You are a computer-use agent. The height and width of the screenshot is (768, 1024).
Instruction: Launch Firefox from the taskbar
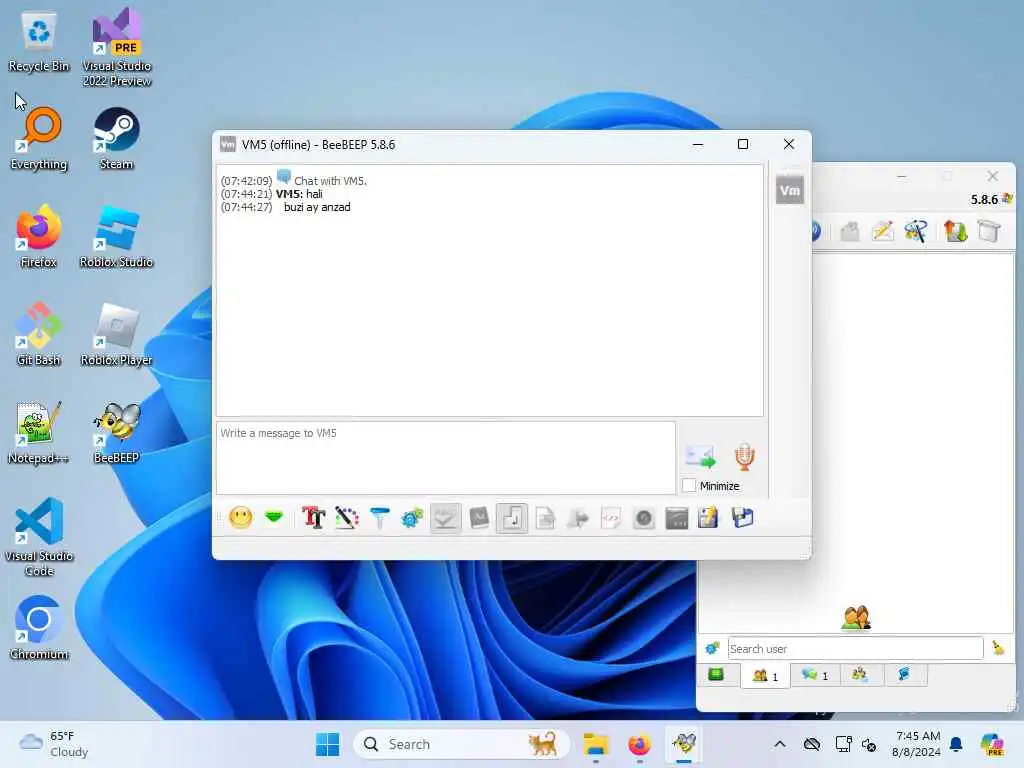coord(639,744)
